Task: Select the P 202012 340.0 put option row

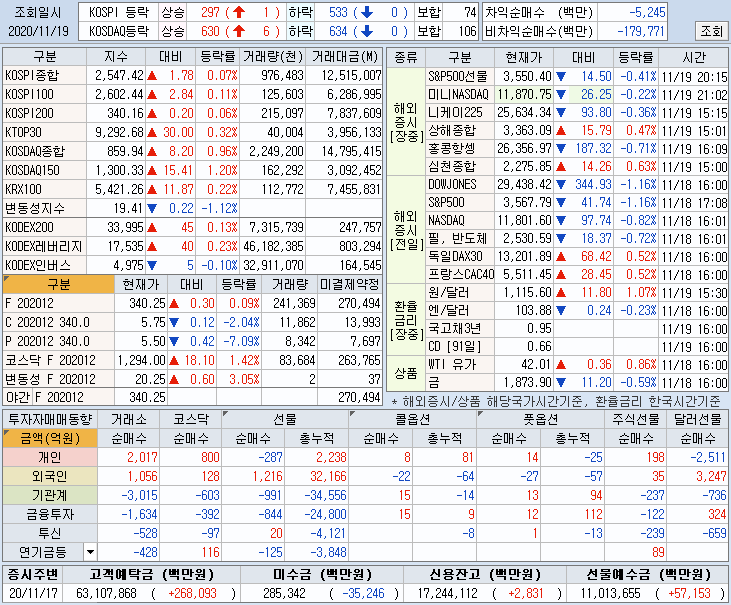Action: 193,341
